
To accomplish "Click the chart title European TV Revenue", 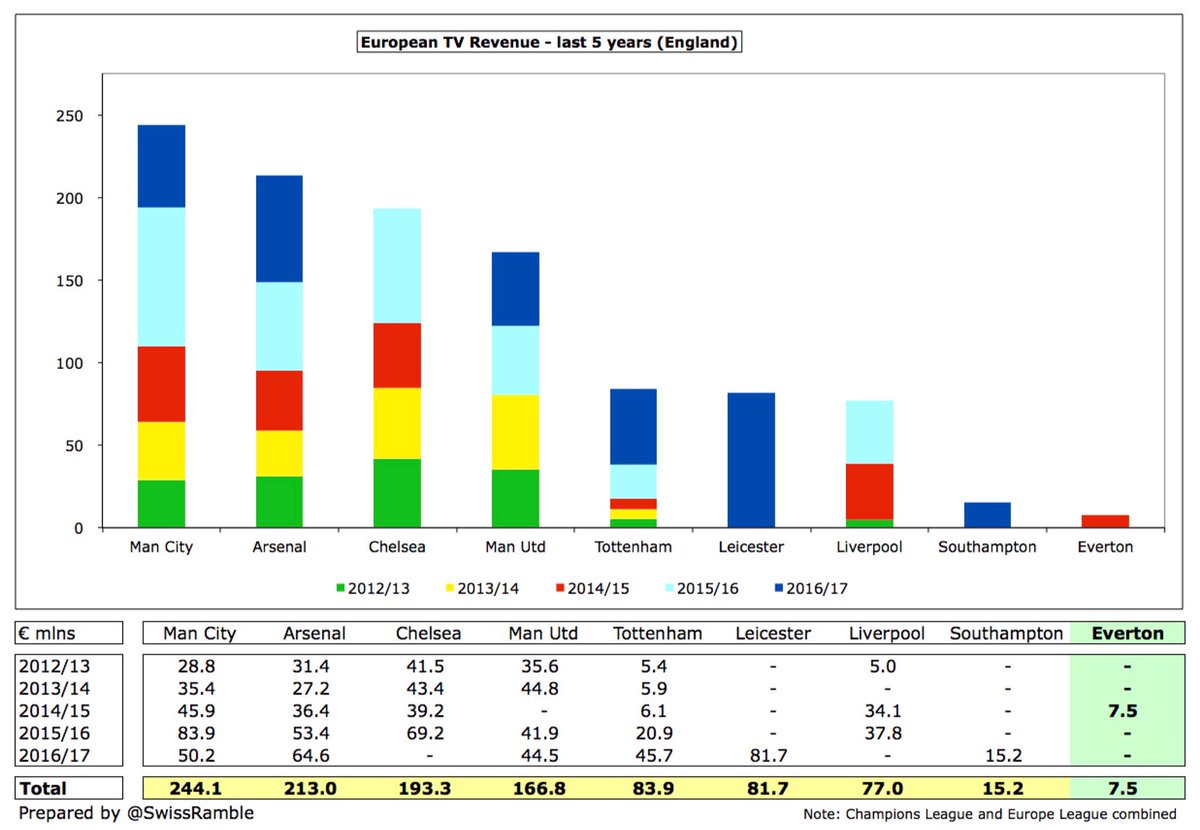I will click(x=547, y=43).
